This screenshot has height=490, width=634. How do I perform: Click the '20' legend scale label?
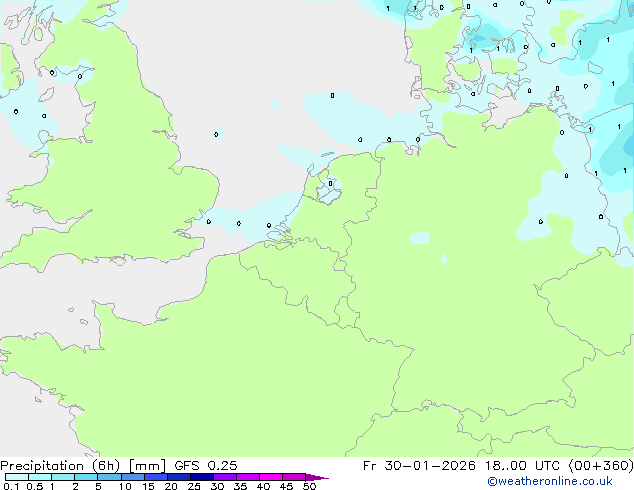point(171,486)
